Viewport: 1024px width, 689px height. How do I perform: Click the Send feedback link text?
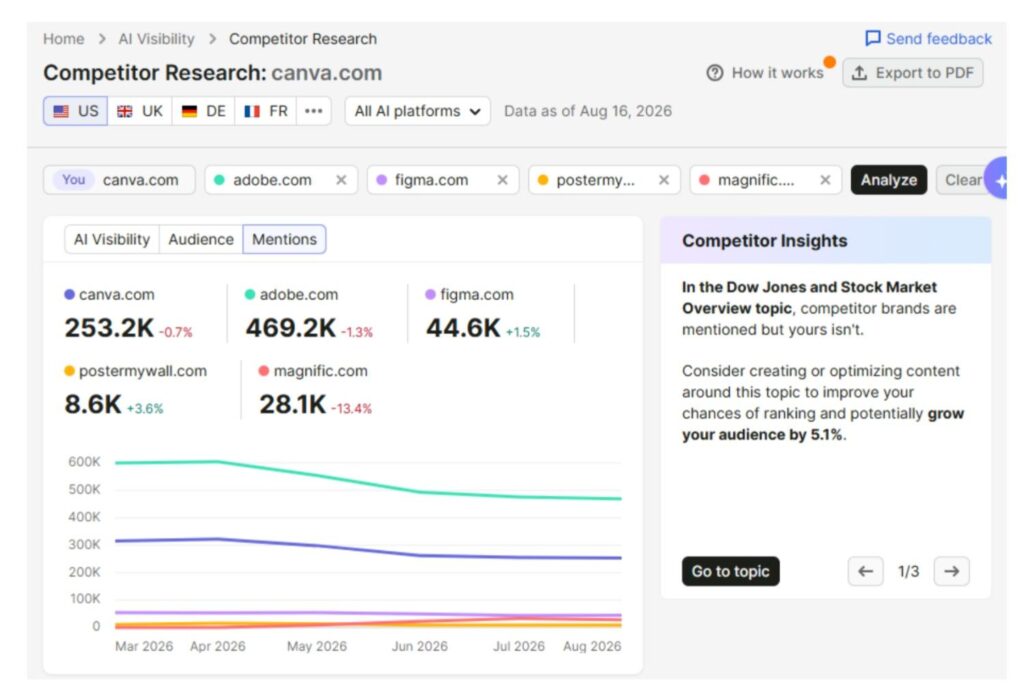coord(938,39)
